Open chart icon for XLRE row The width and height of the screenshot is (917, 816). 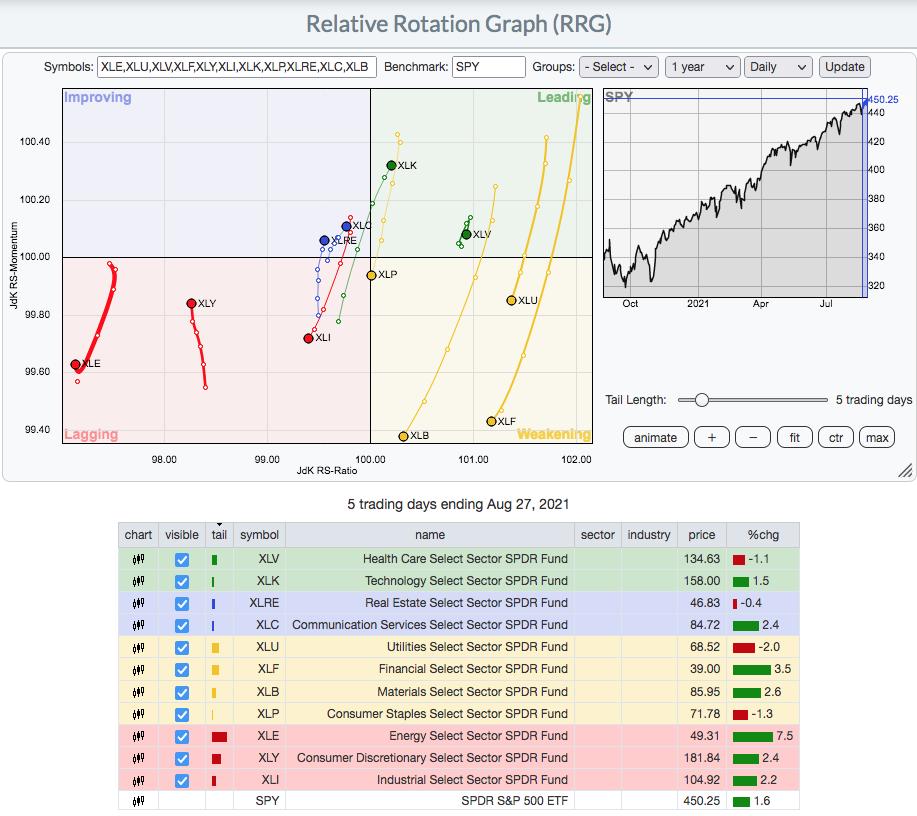pyautogui.click(x=138, y=603)
